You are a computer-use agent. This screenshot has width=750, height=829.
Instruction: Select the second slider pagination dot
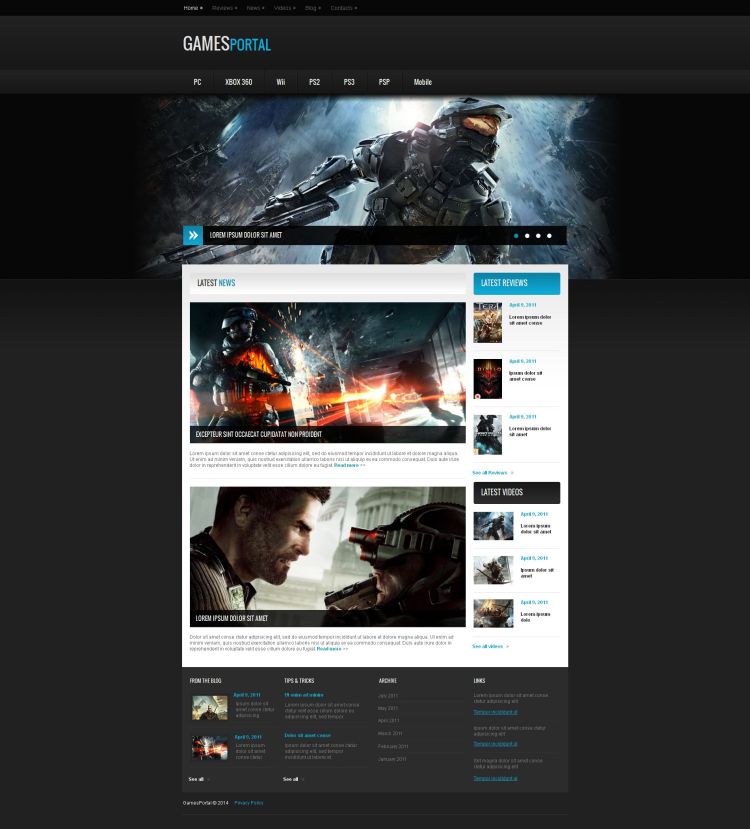point(527,236)
